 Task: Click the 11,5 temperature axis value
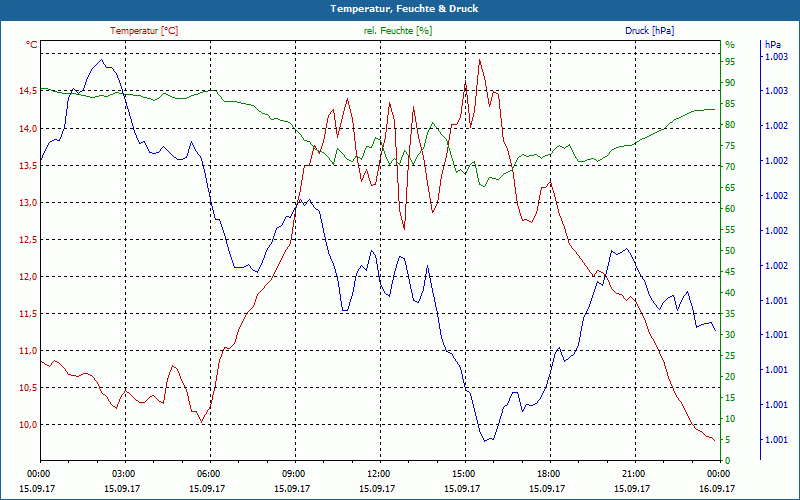(x=29, y=314)
